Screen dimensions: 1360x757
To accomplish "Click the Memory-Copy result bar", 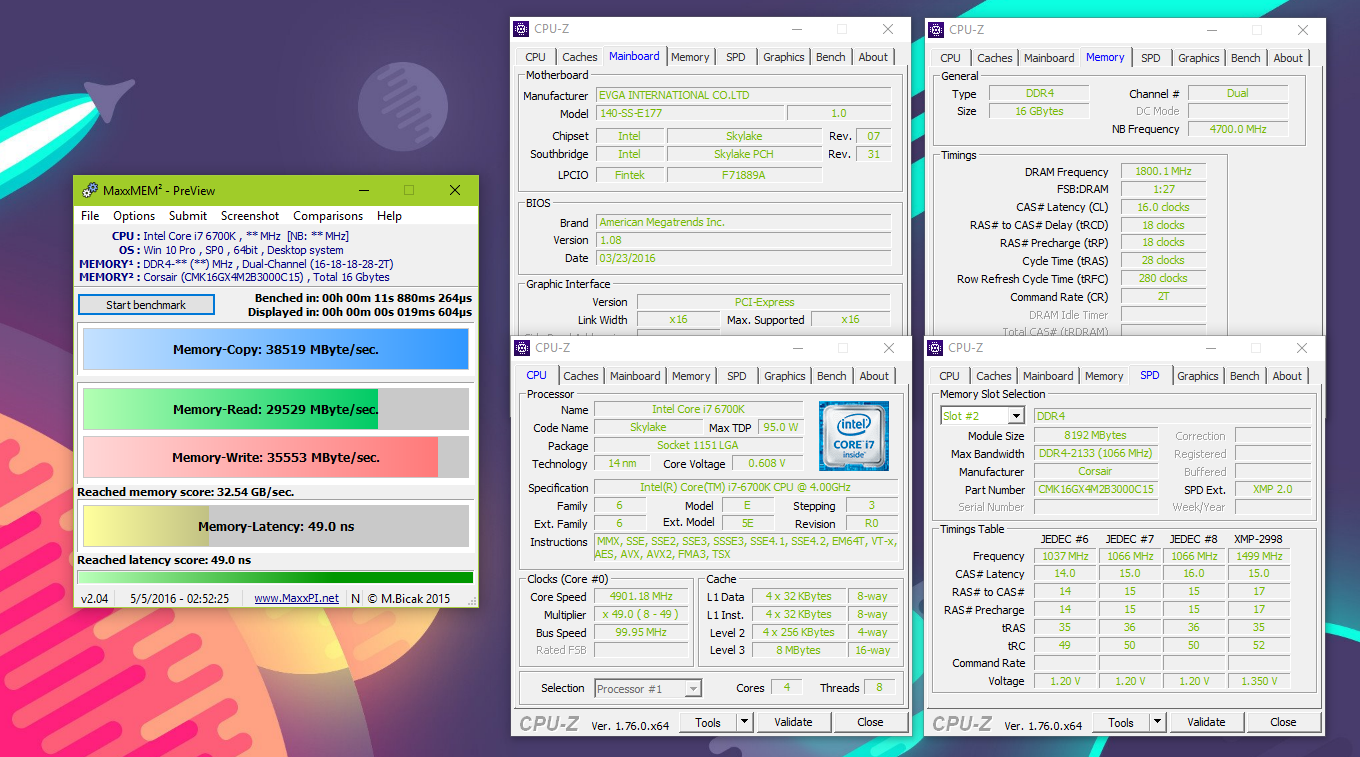I will [x=276, y=350].
